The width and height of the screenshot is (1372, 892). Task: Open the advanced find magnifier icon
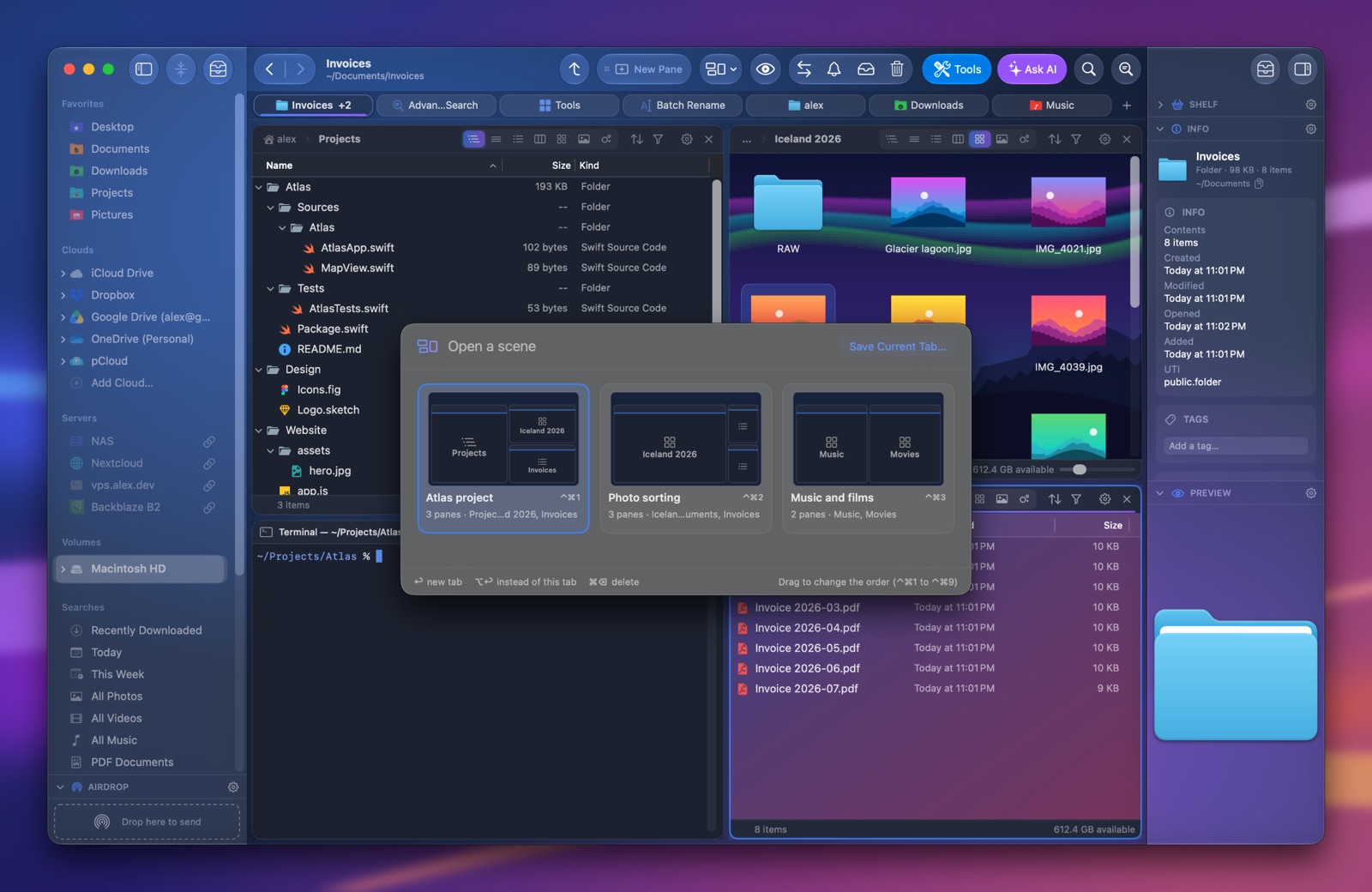click(x=1126, y=69)
